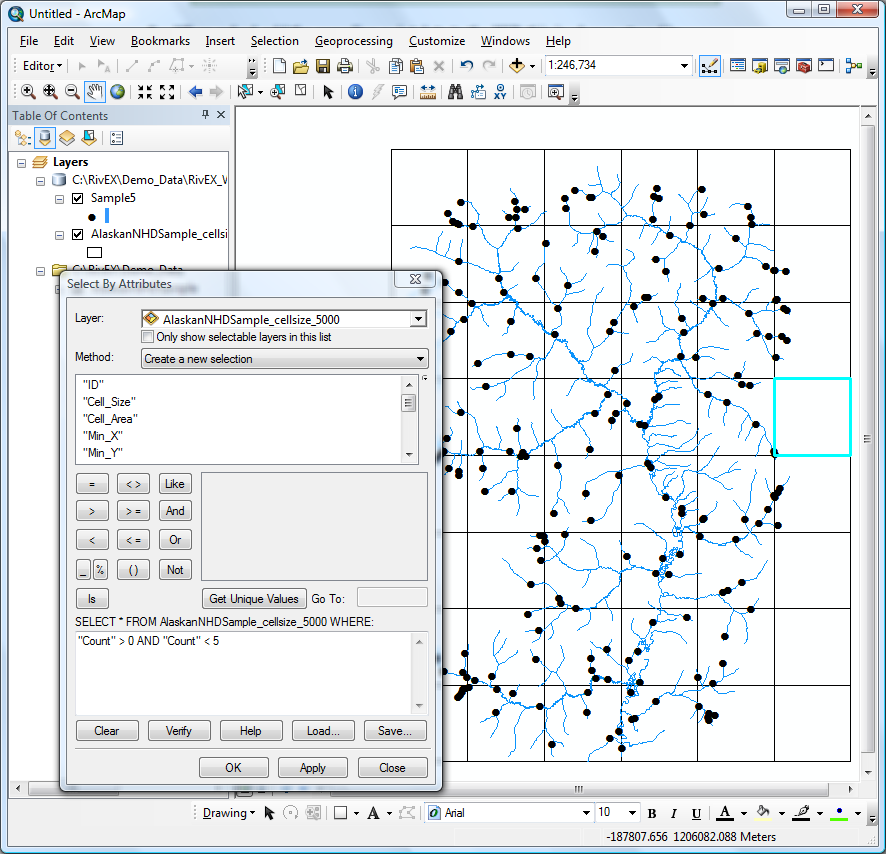The image size is (886, 854).
Task: Open the ModelBuilder window icon
Action: pyautogui.click(x=853, y=66)
